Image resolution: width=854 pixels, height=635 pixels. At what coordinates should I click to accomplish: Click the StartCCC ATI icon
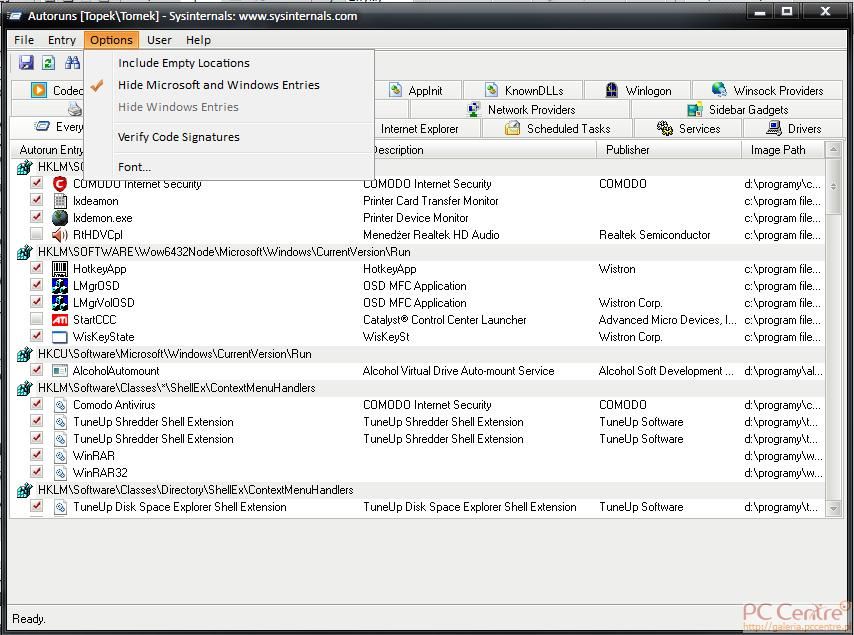tap(60, 320)
